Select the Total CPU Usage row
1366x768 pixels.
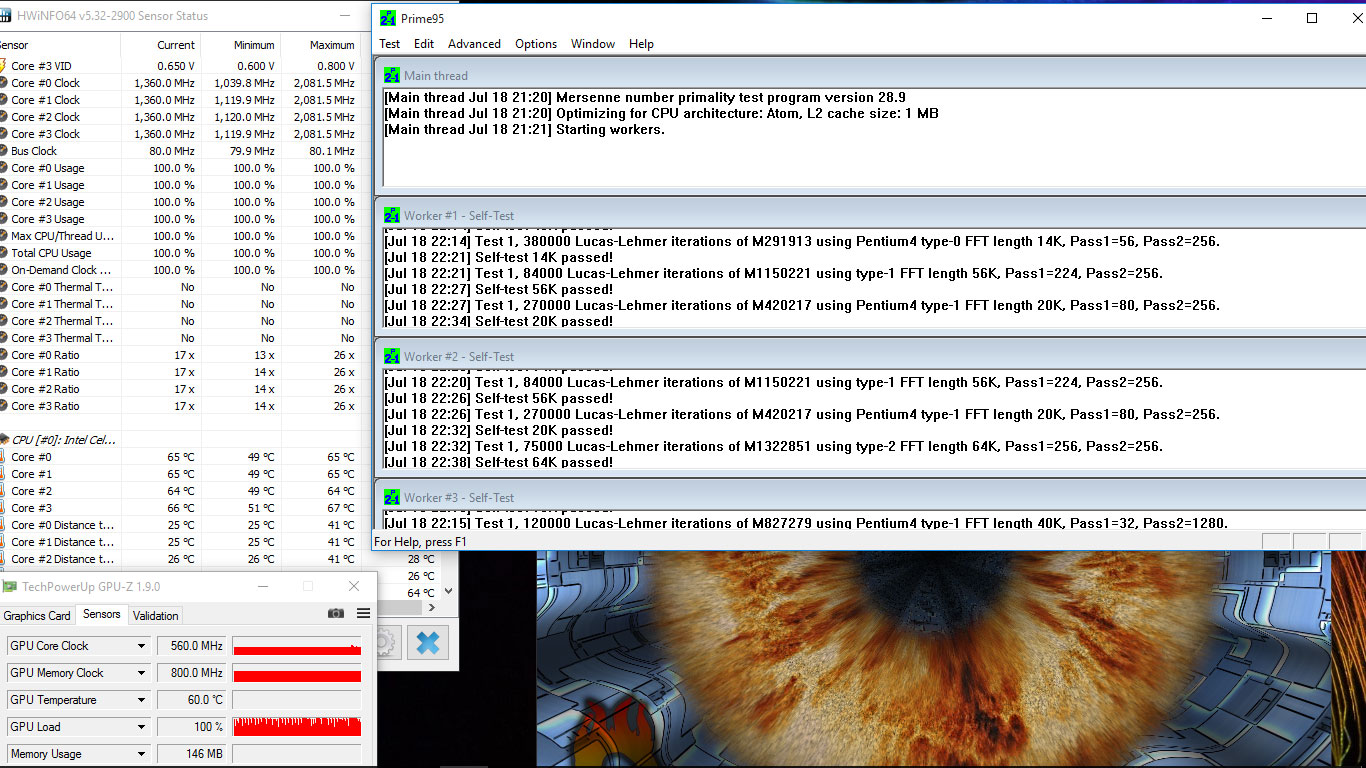click(180, 253)
